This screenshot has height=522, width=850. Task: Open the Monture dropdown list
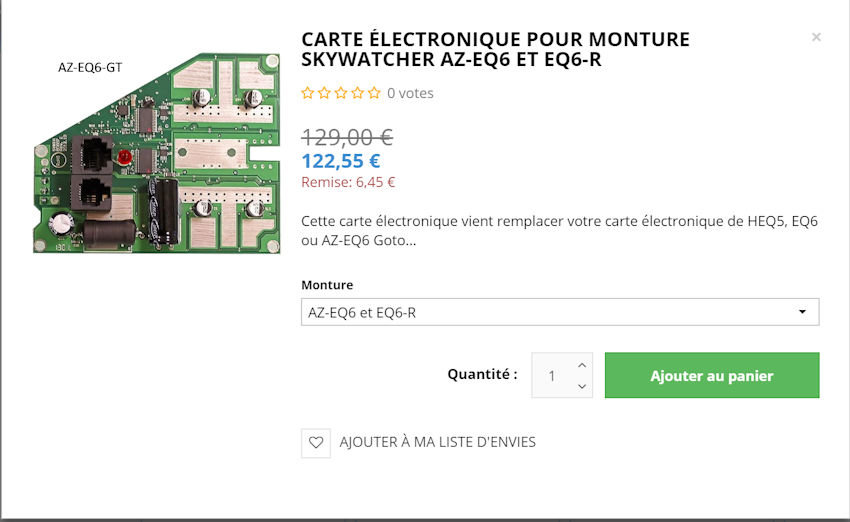click(559, 312)
